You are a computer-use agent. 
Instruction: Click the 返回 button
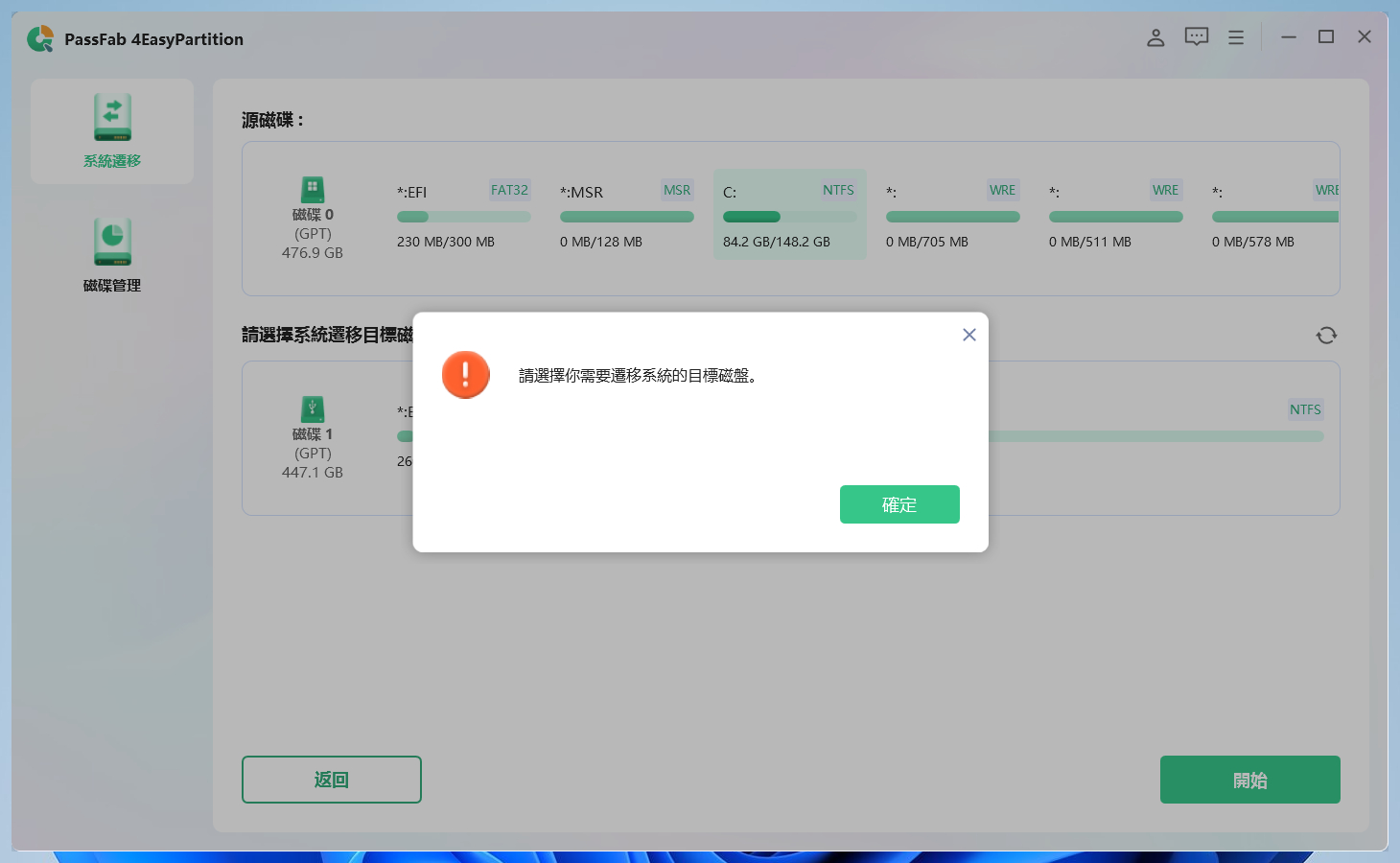(x=331, y=780)
